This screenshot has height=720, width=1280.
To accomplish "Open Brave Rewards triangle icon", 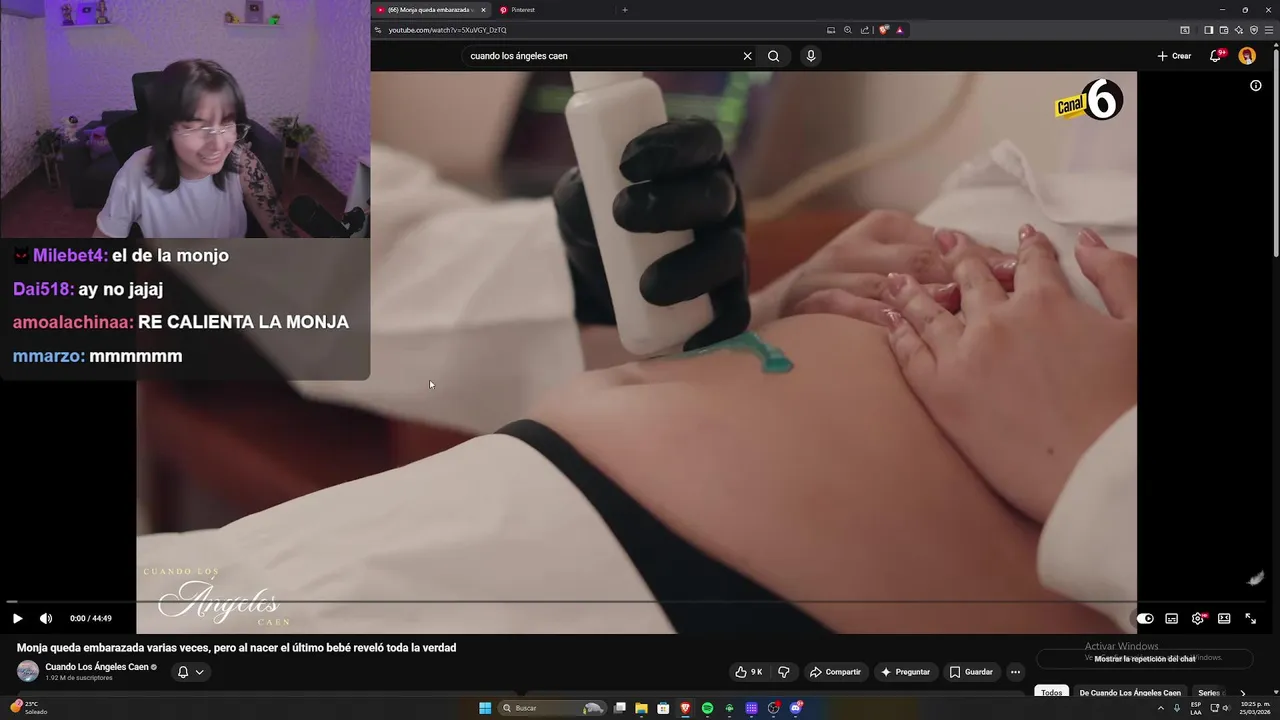I will (x=899, y=30).
